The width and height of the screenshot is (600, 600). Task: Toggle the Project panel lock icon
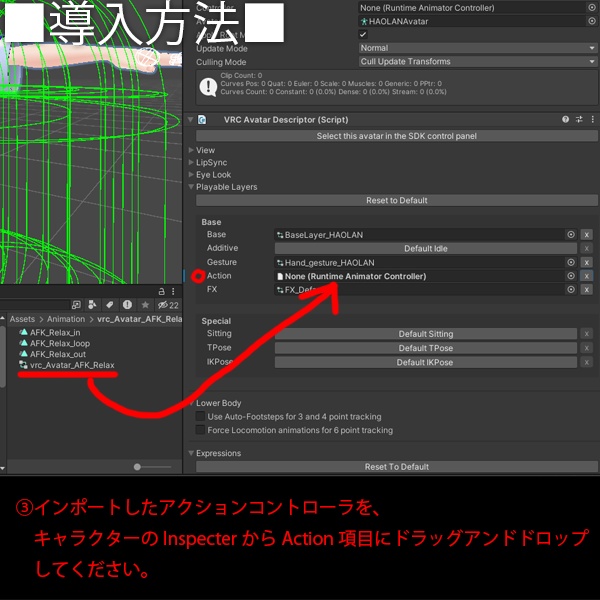pos(161,292)
